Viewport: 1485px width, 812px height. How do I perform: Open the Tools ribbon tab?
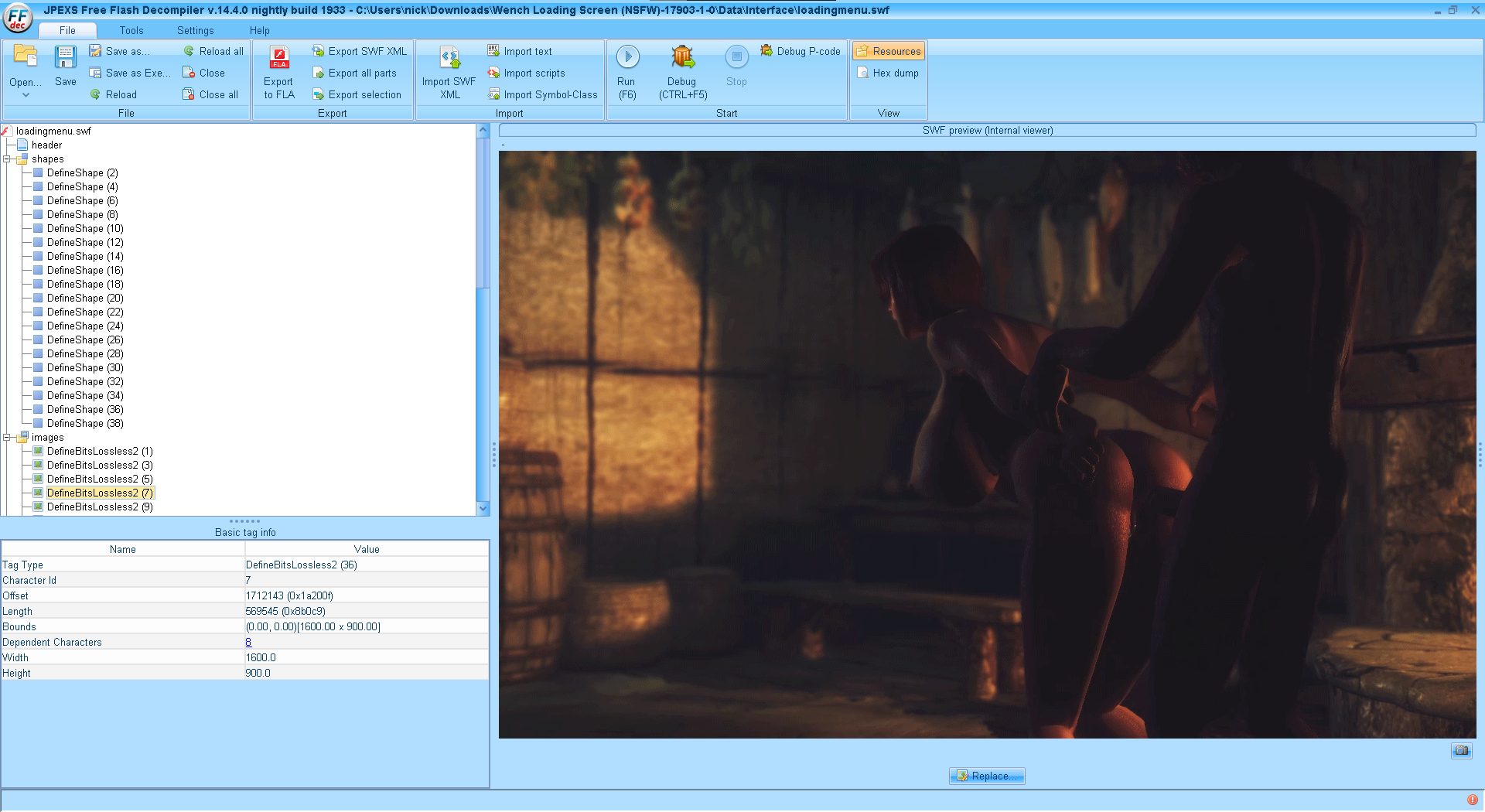(x=131, y=30)
